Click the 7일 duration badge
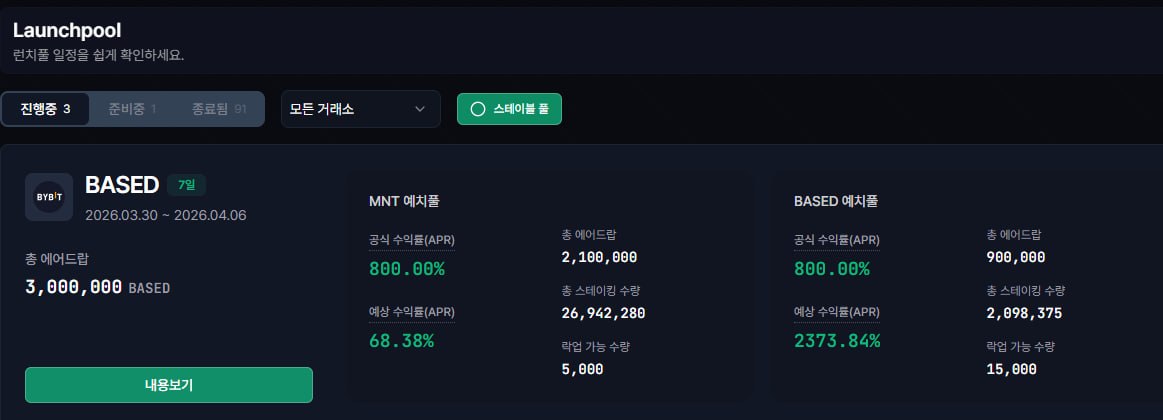 click(187, 185)
